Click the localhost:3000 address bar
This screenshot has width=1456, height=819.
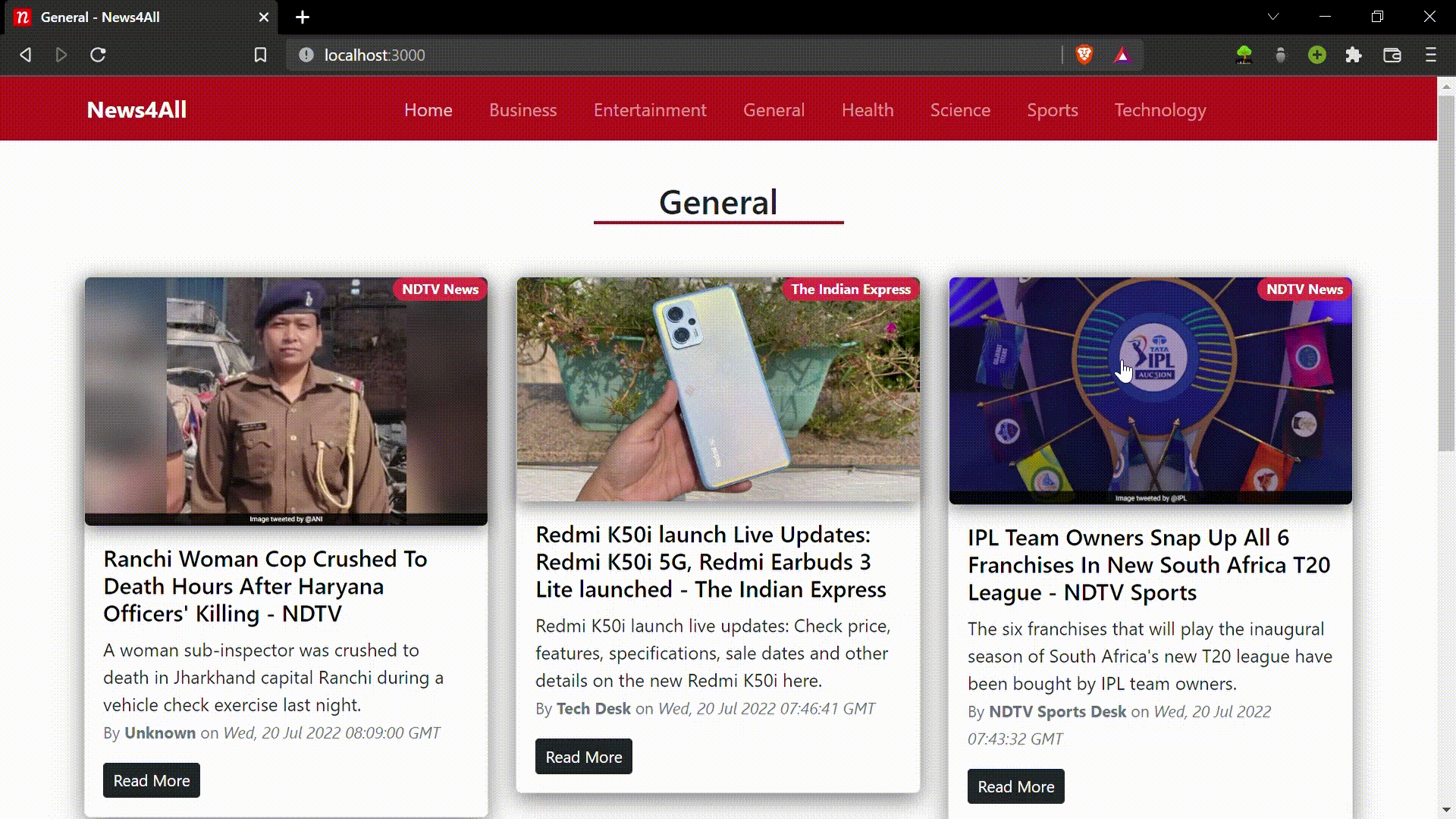pos(675,55)
